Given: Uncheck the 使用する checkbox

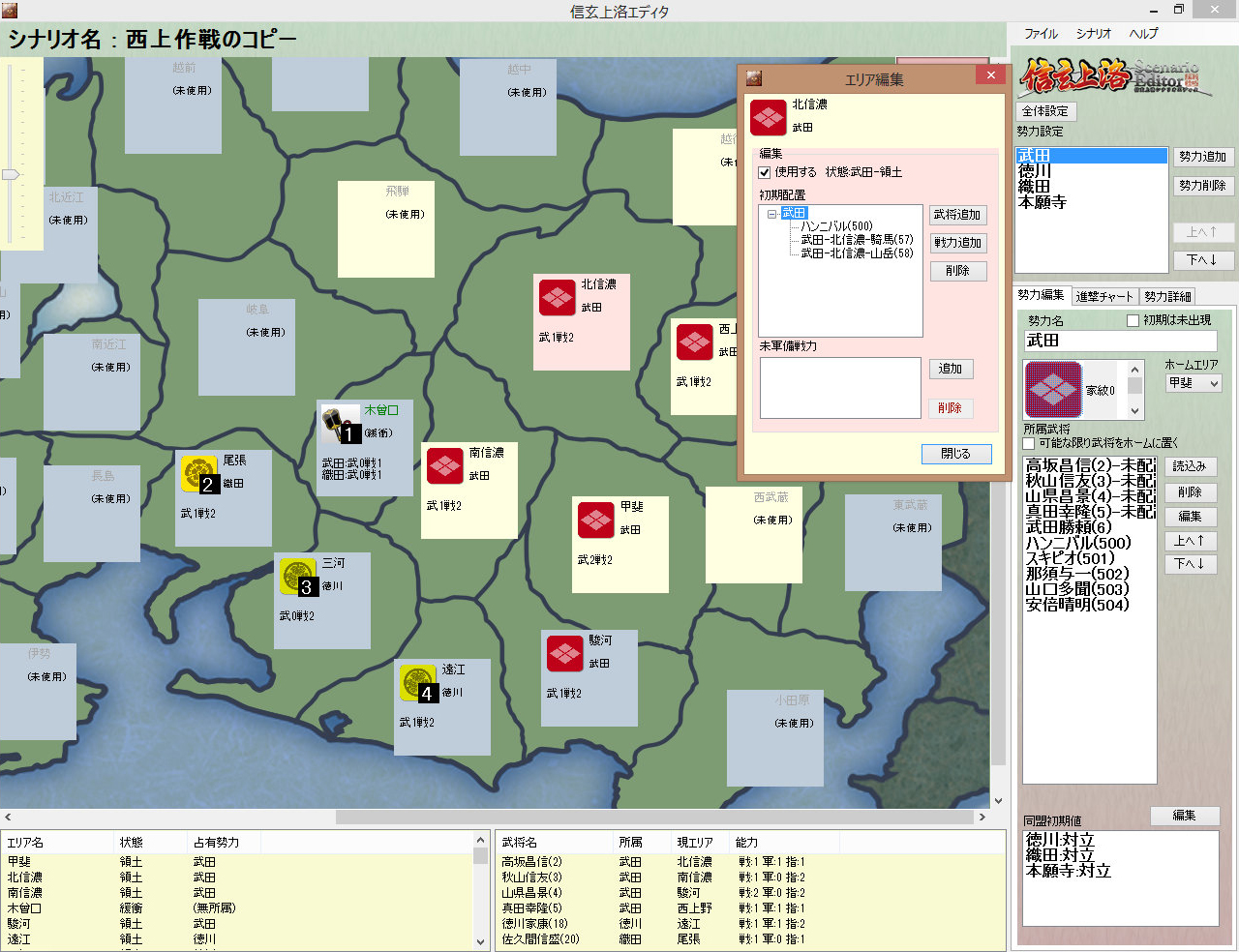Looking at the screenshot, I should pos(765,172).
